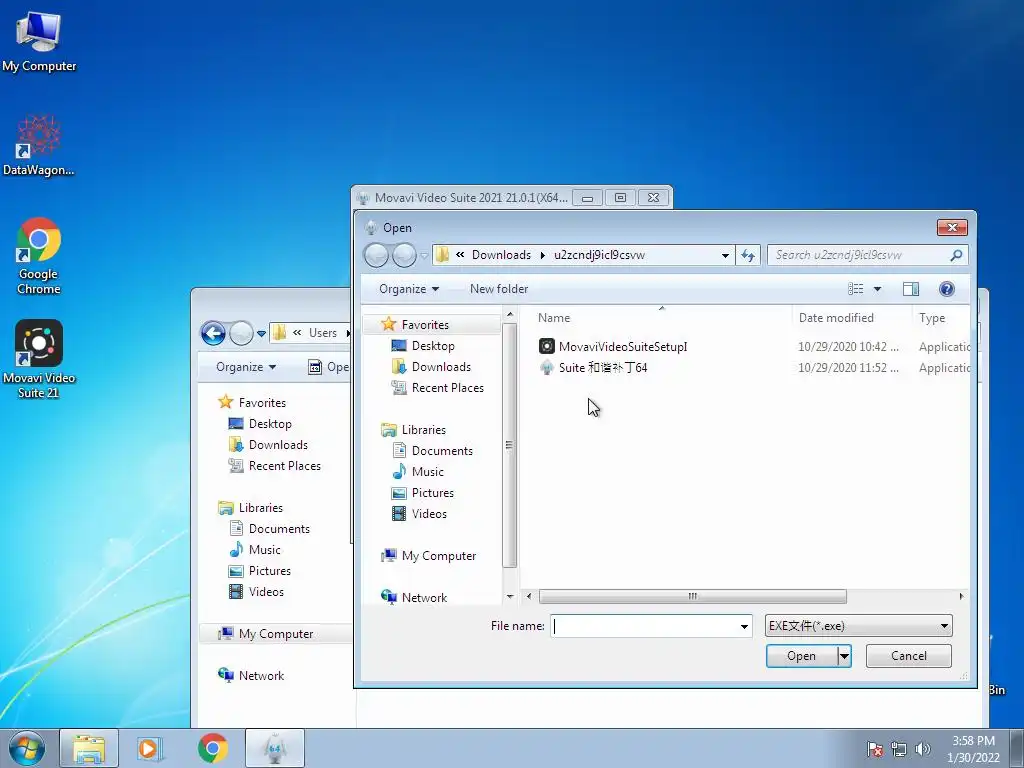The height and width of the screenshot is (768, 1024).
Task: Show the preview pane in Open dialog
Action: tap(911, 289)
